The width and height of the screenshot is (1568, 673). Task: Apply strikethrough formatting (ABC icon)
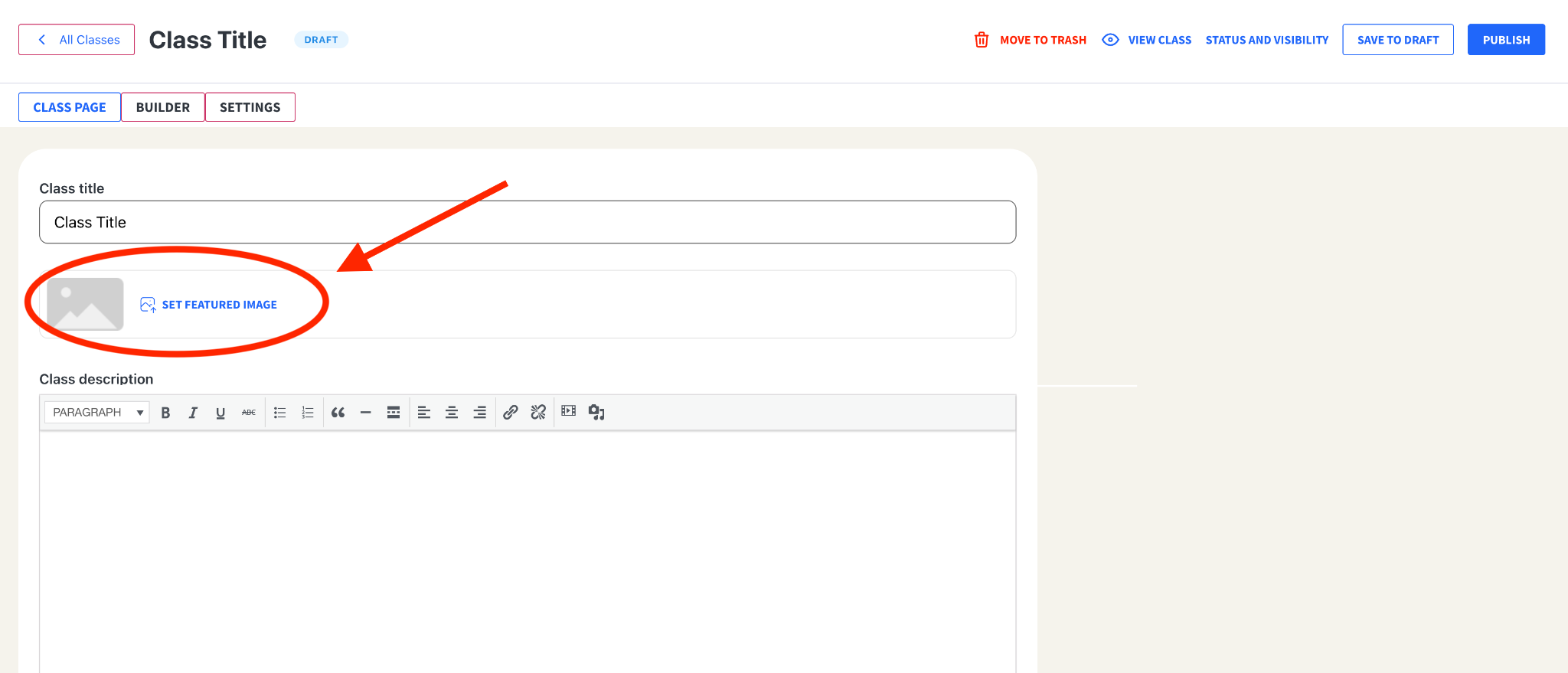point(249,413)
